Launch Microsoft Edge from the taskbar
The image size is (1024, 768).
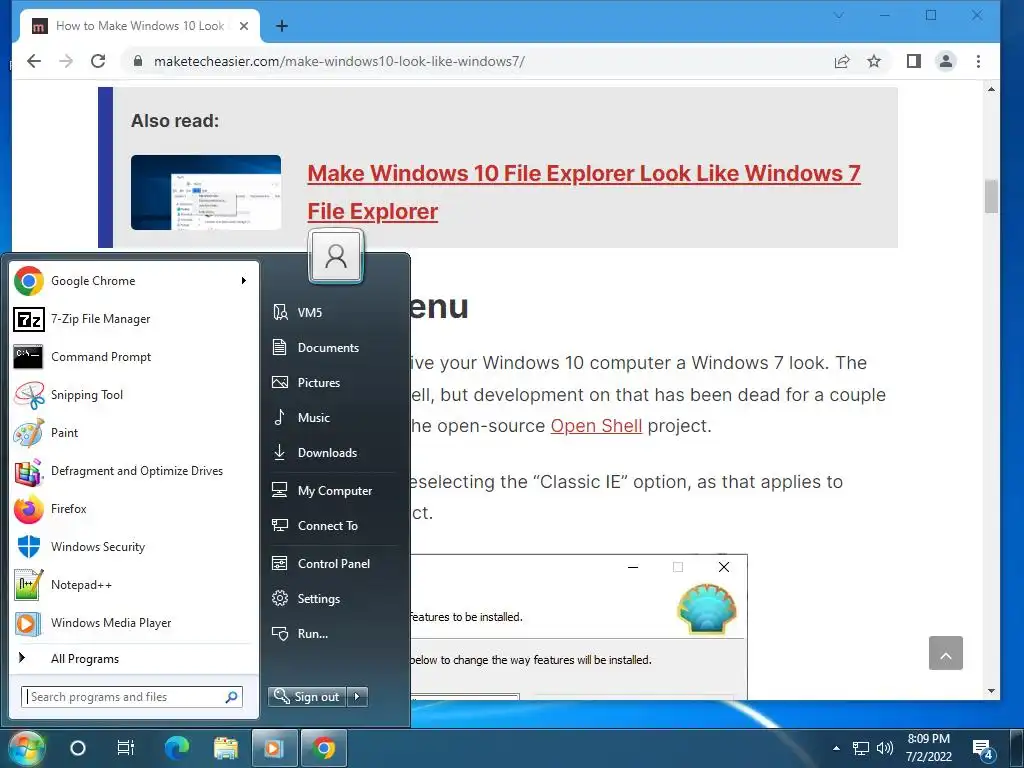coord(176,748)
